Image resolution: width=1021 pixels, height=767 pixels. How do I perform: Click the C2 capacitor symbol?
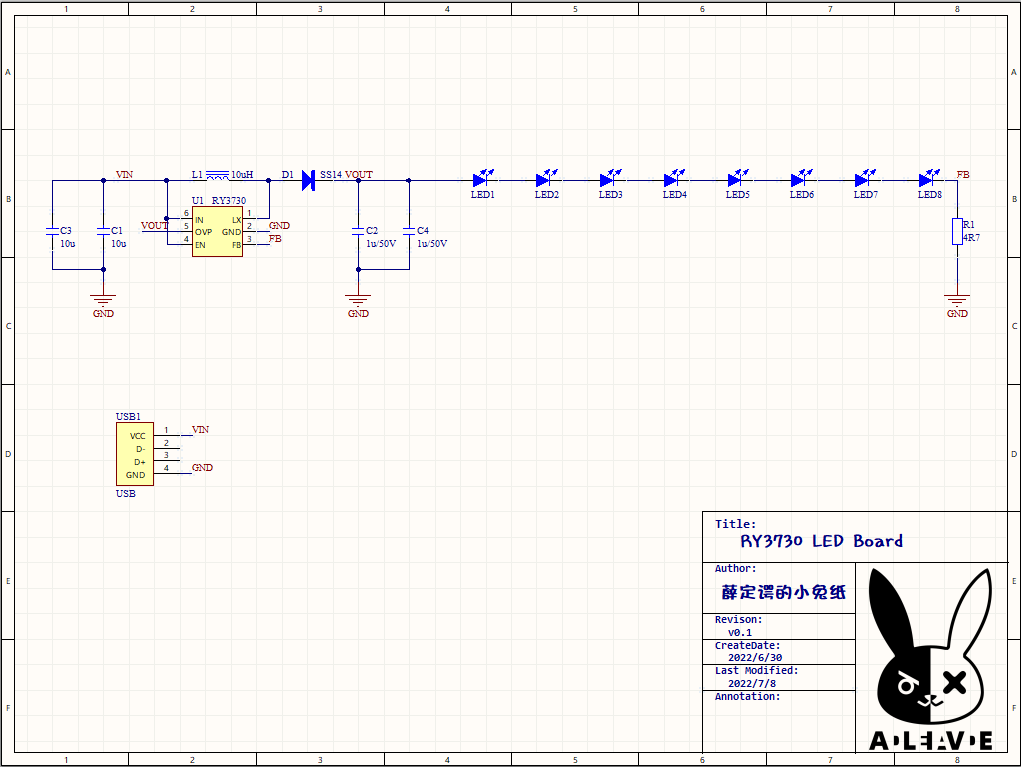(x=358, y=230)
